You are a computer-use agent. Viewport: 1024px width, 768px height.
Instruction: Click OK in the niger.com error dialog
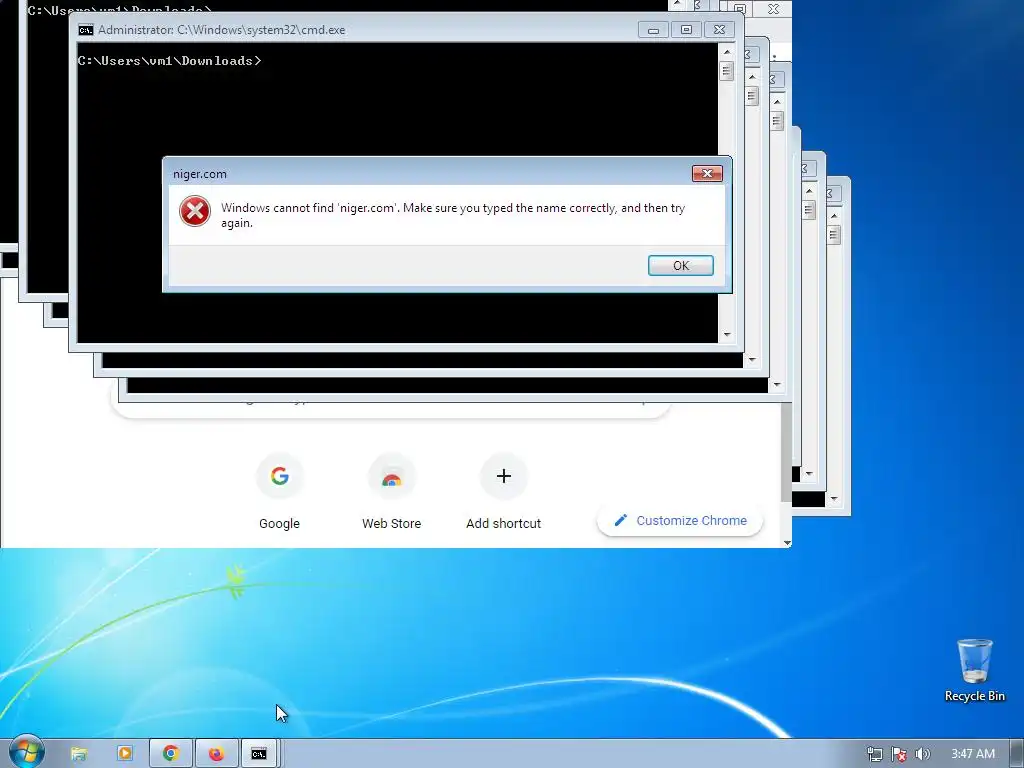[680, 265]
